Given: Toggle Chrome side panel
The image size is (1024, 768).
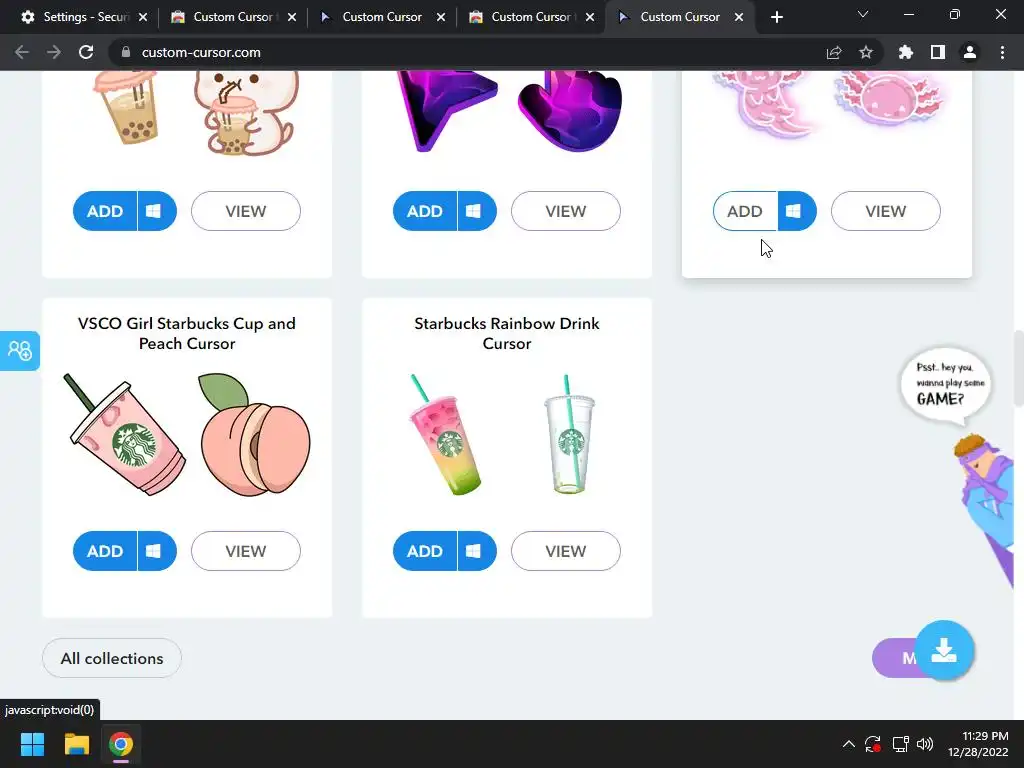Looking at the screenshot, I should [x=938, y=52].
